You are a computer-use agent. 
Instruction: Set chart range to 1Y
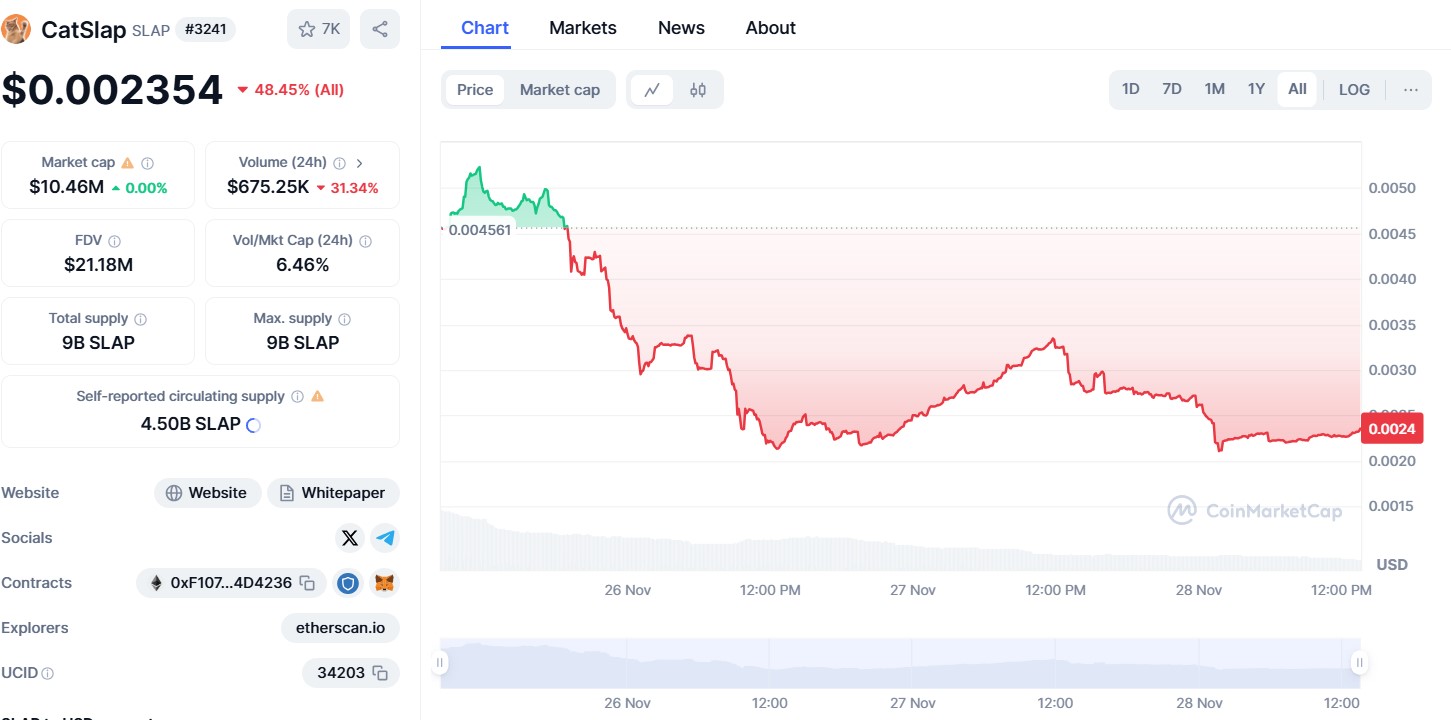point(1256,89)
